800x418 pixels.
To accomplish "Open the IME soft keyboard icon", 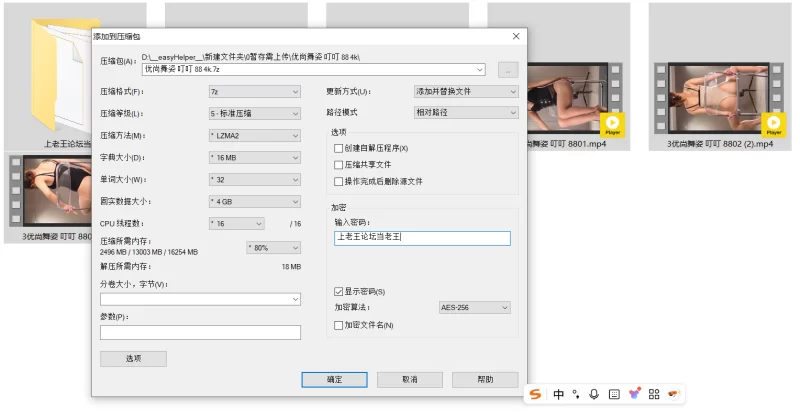I will [x=614, y=394].
